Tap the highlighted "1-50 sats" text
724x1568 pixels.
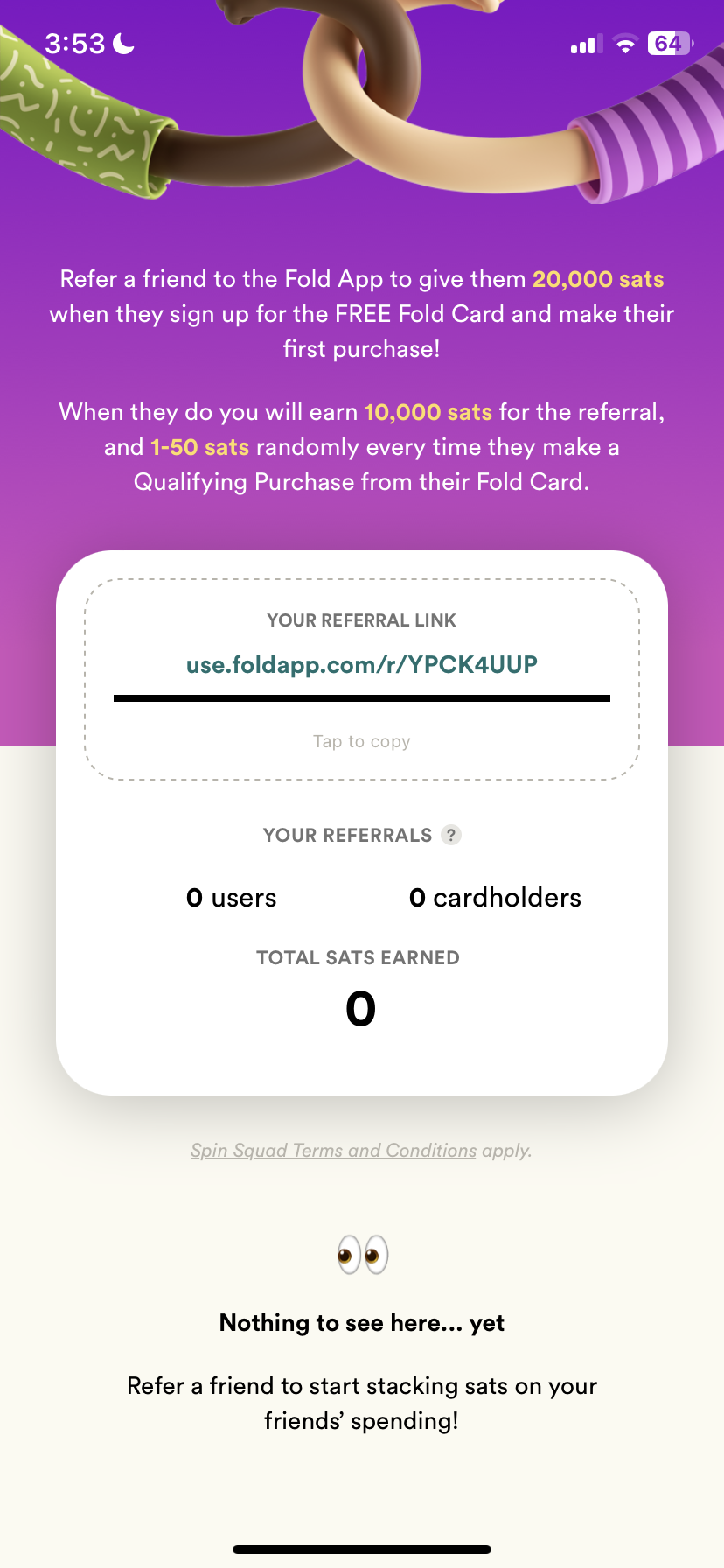200,447
